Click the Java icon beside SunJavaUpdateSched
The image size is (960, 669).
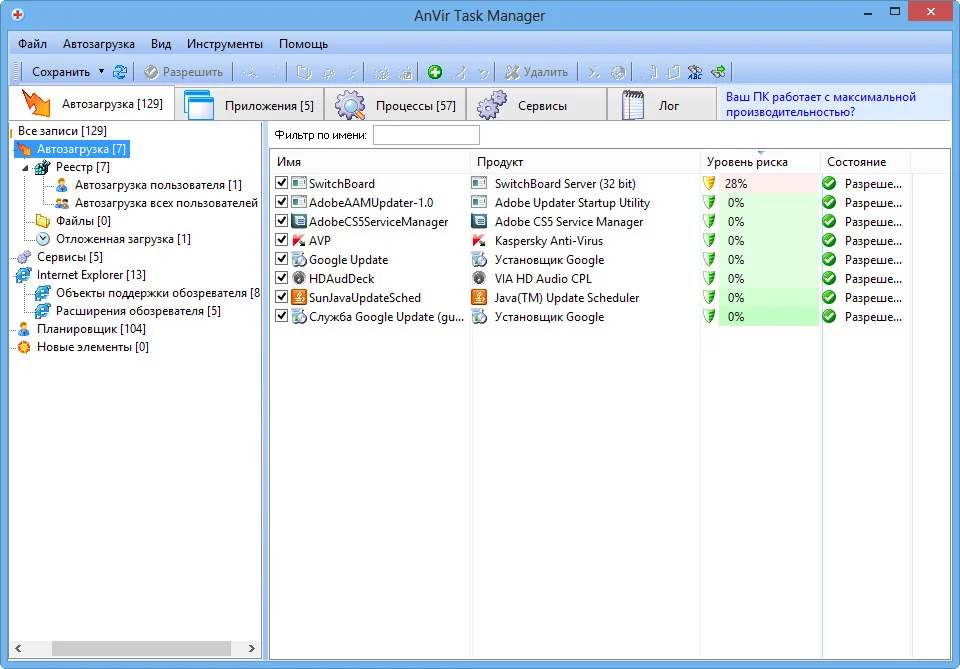coord(299,297)
